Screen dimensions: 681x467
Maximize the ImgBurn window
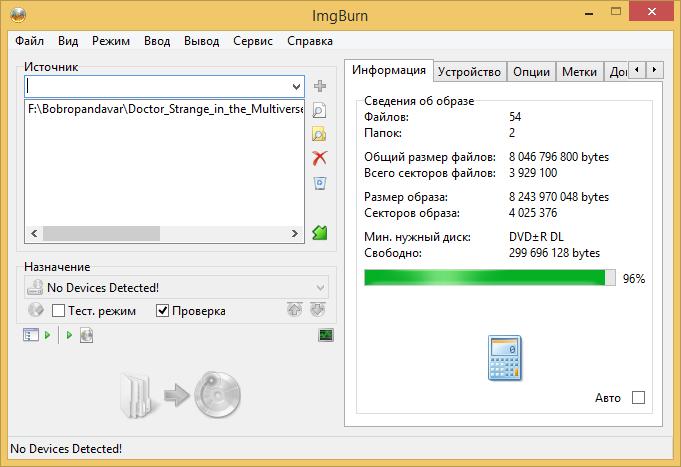pyautogui.click(x=616, y=12)
